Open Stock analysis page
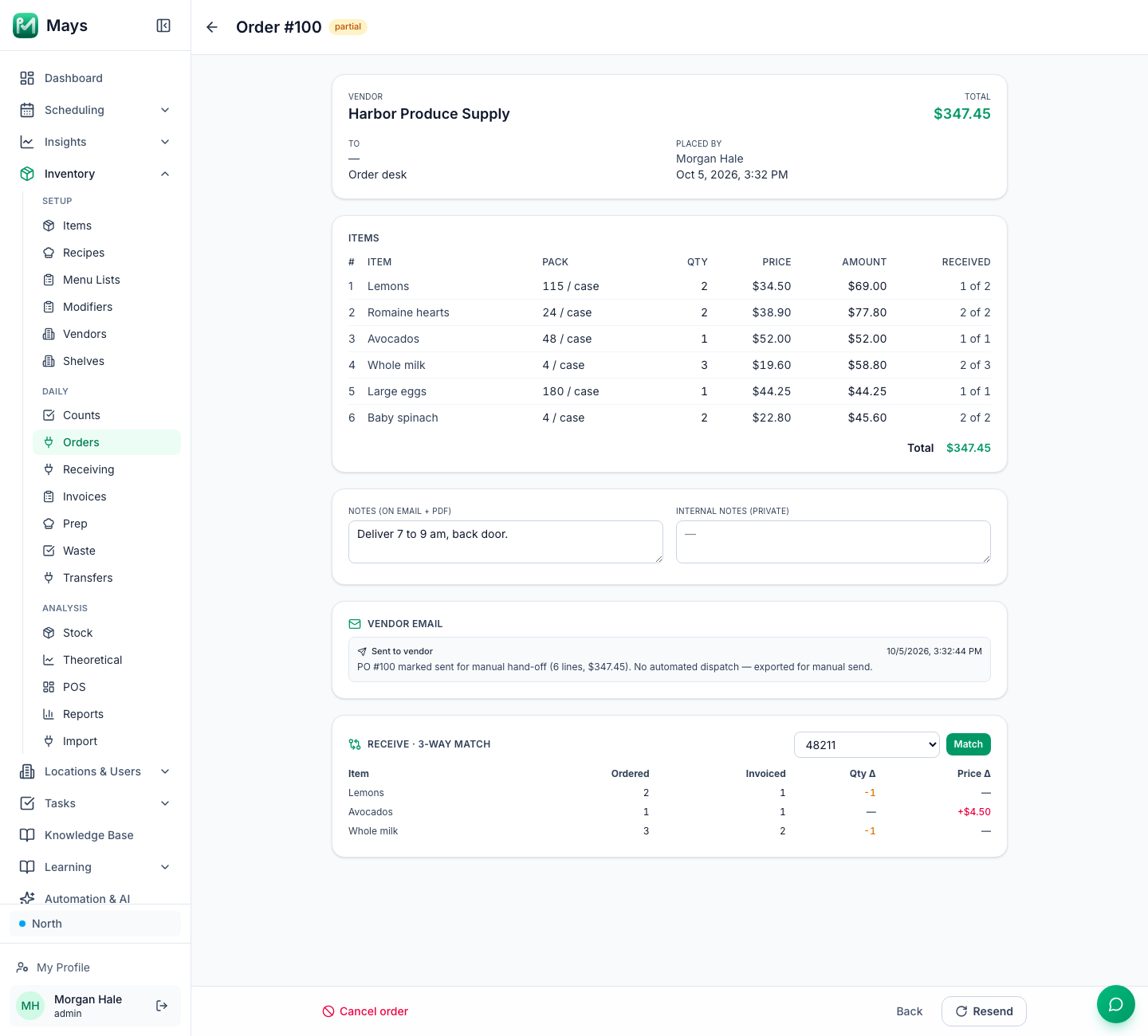The height and width of the screenshot is (1036, 1148). pyautogui.click(x=107, y=633)
